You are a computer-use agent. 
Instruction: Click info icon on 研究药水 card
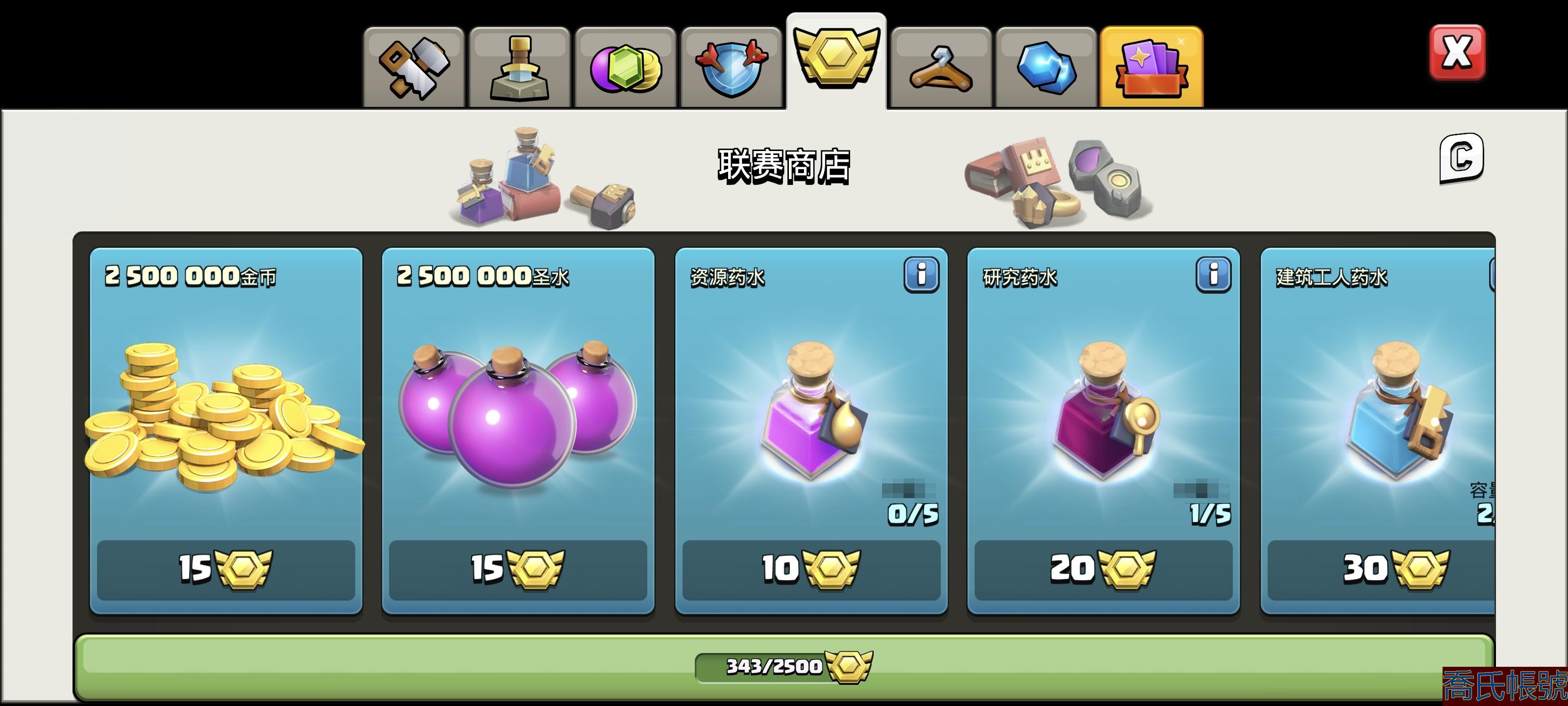1213,275
